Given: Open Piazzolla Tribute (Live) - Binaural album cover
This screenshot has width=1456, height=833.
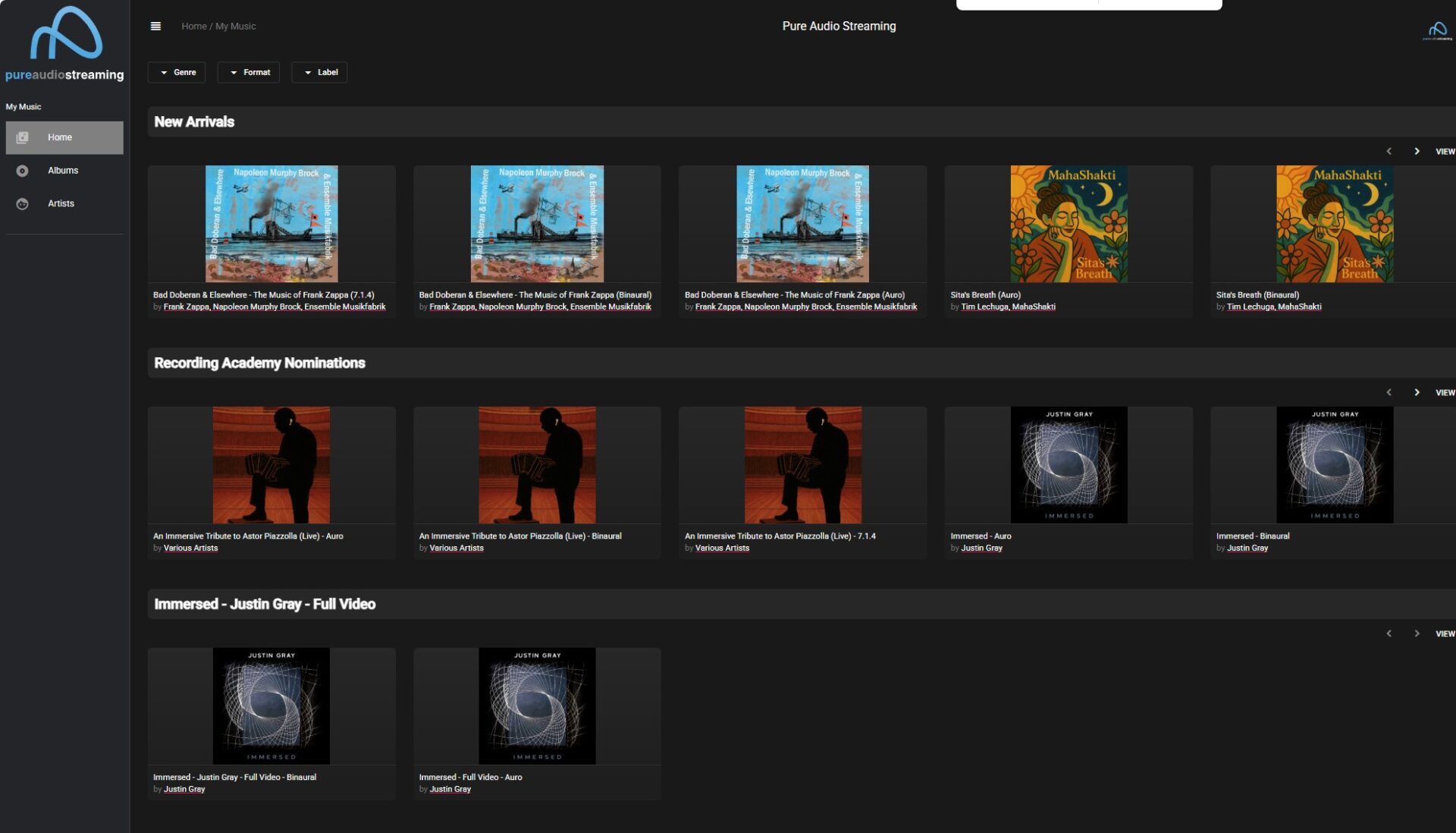Looking at the screenshot, I should pyautogui.click(x=537, y=465).
